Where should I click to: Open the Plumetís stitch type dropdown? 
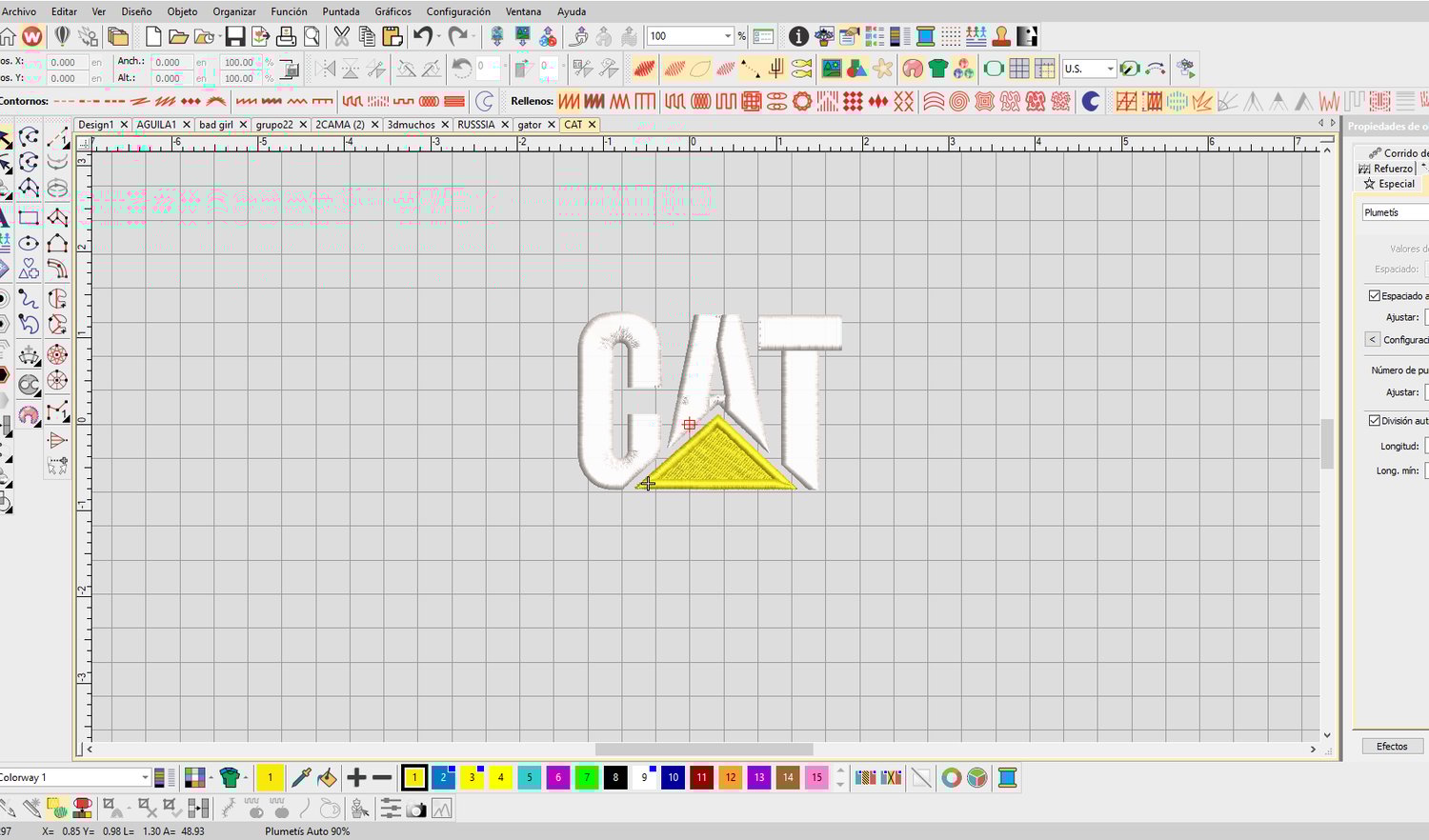point(1396,212)
